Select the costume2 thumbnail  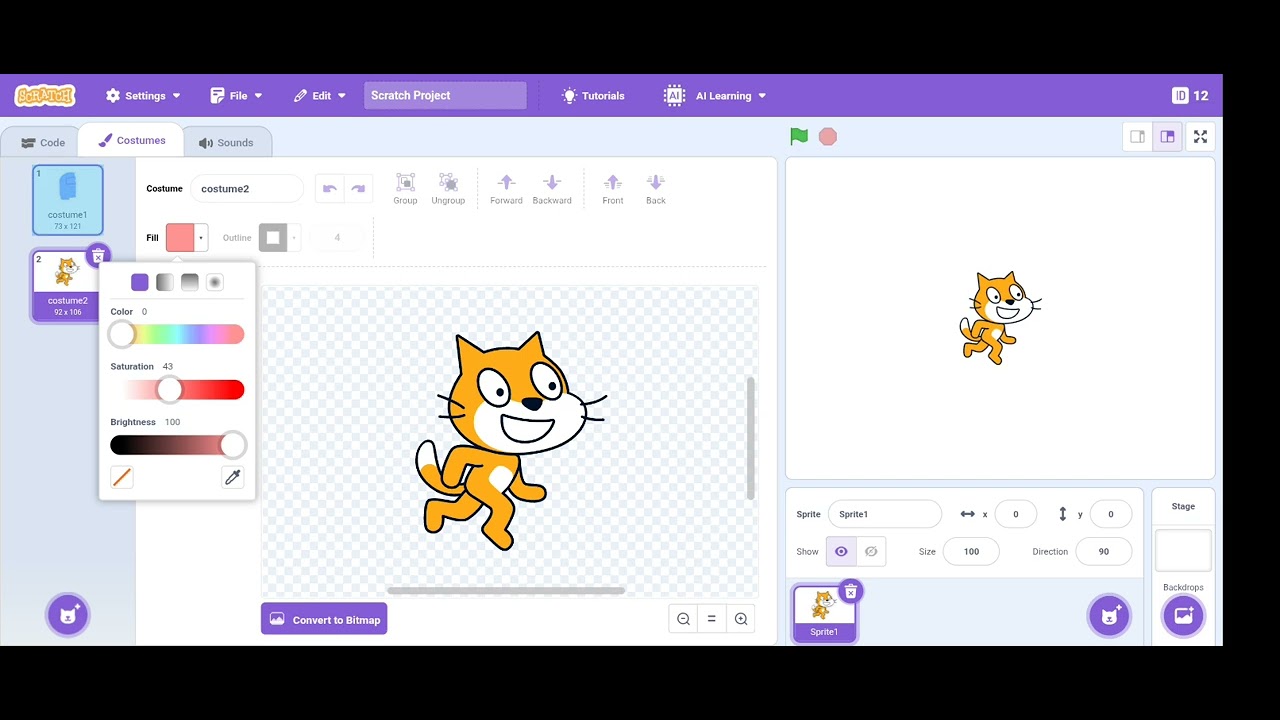pyautogui.click(x=67, y=286)
